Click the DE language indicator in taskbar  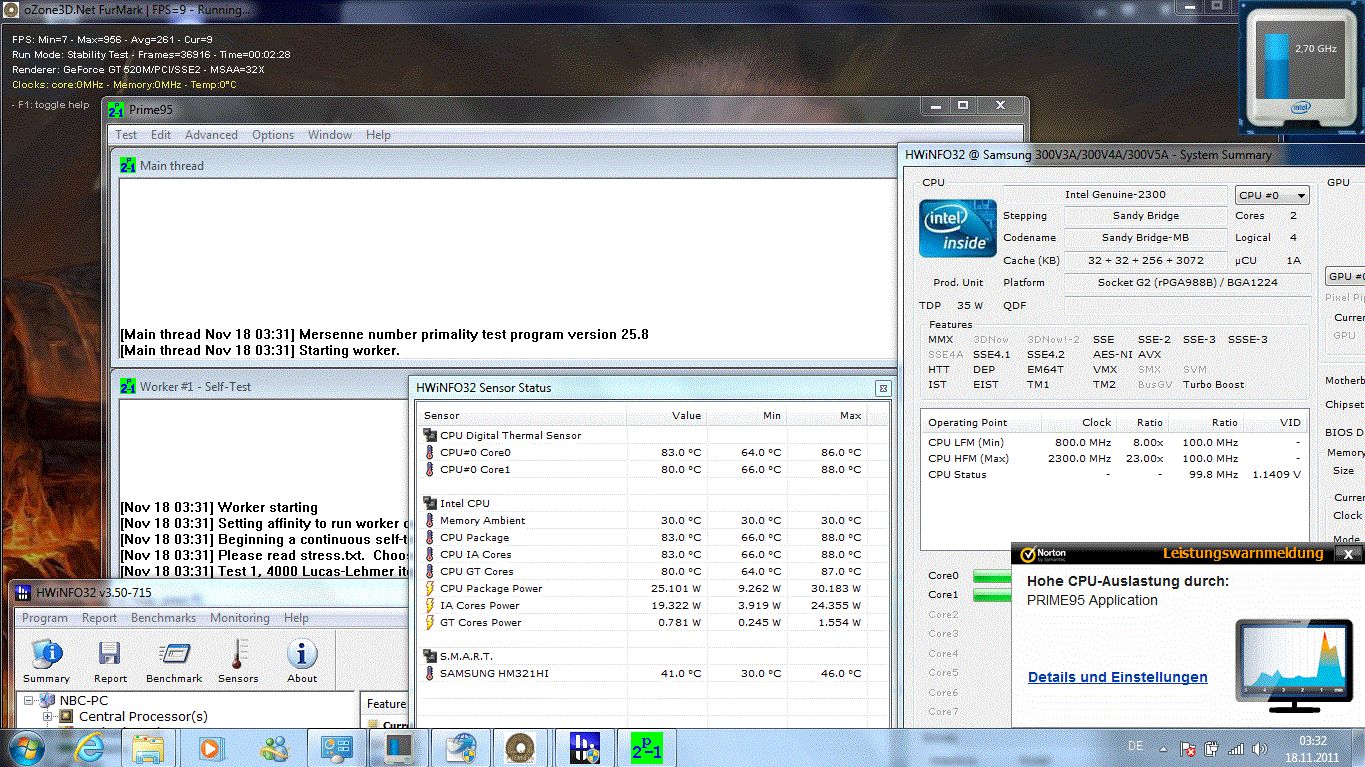[1135, 746]
